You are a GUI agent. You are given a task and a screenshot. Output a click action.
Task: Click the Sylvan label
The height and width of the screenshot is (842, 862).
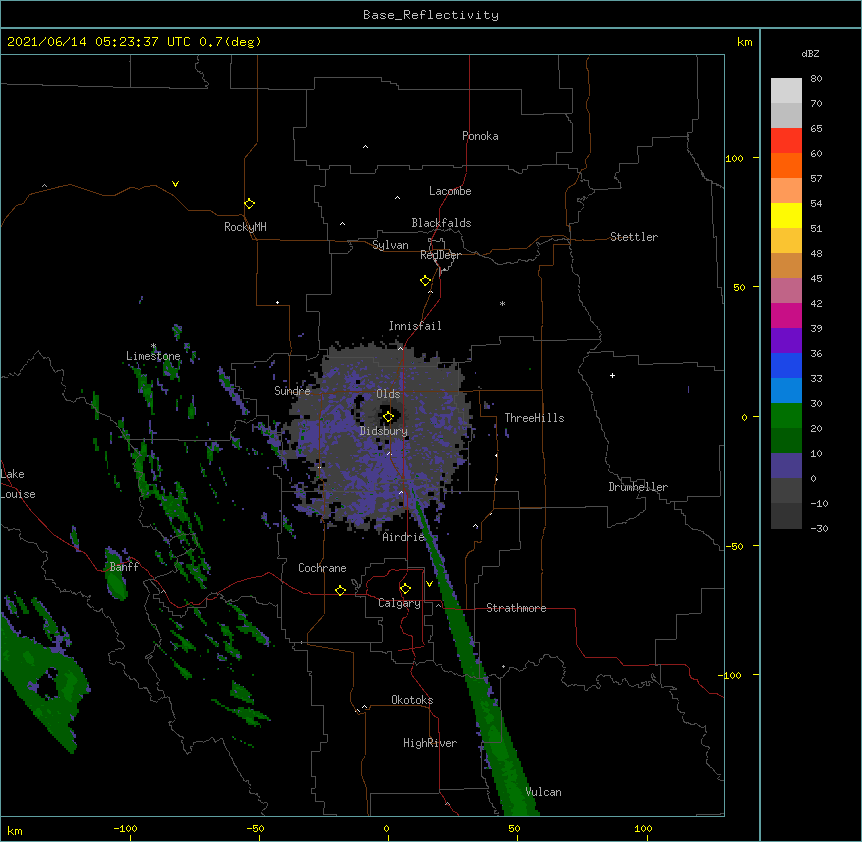tap(390, 245)
